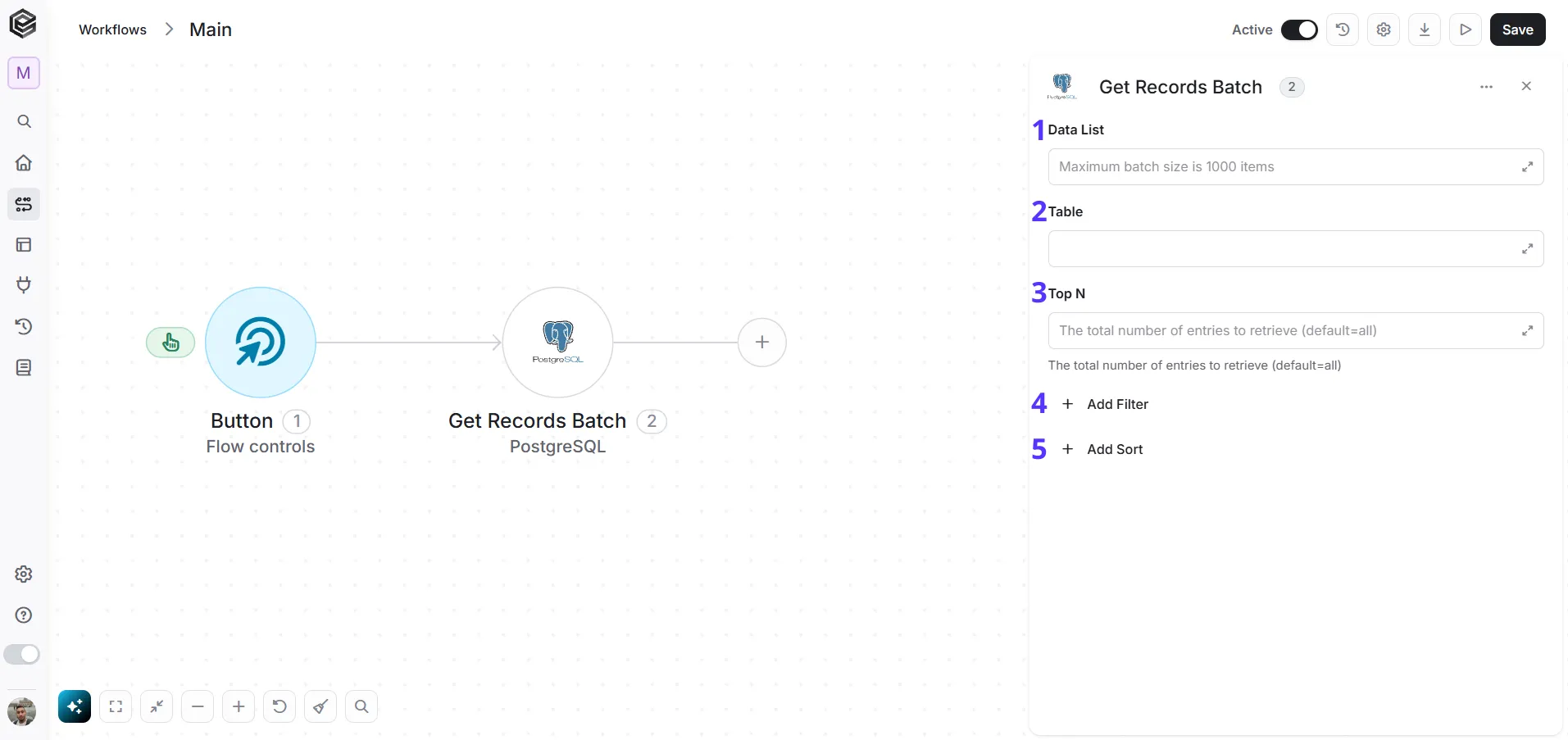Screen dimensions: 1568x740
Task: Toggle the gray switch in the sidebar
Action: 22,654
